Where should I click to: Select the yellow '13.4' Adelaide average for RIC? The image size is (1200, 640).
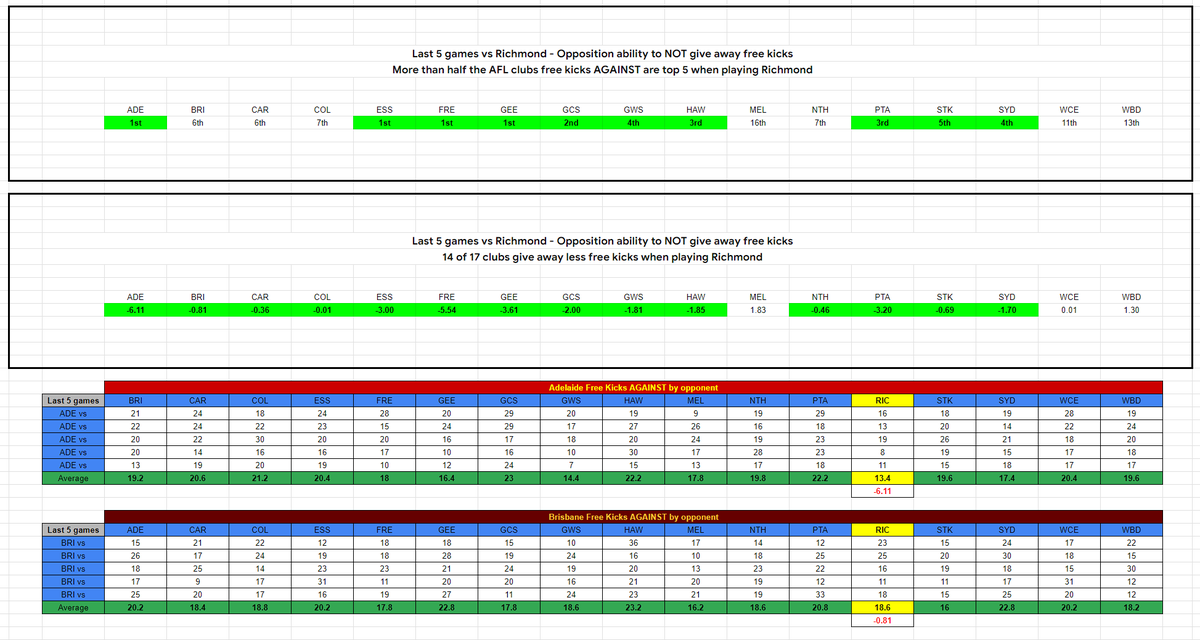[x=882, y=478]
